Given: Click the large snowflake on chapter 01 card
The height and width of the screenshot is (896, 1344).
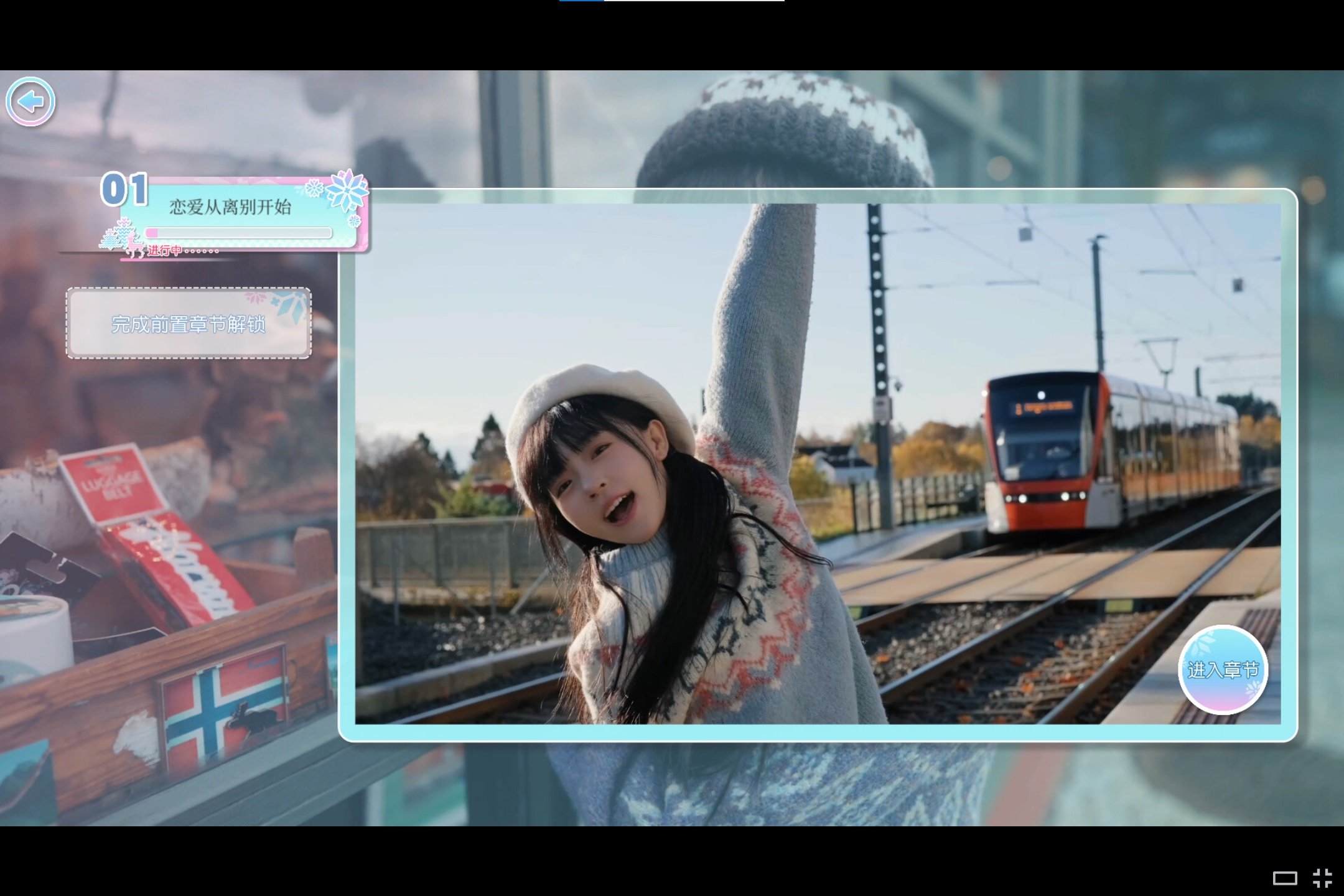Looking at the screenshot, I should pyautogui.click(x=346, y=190).
